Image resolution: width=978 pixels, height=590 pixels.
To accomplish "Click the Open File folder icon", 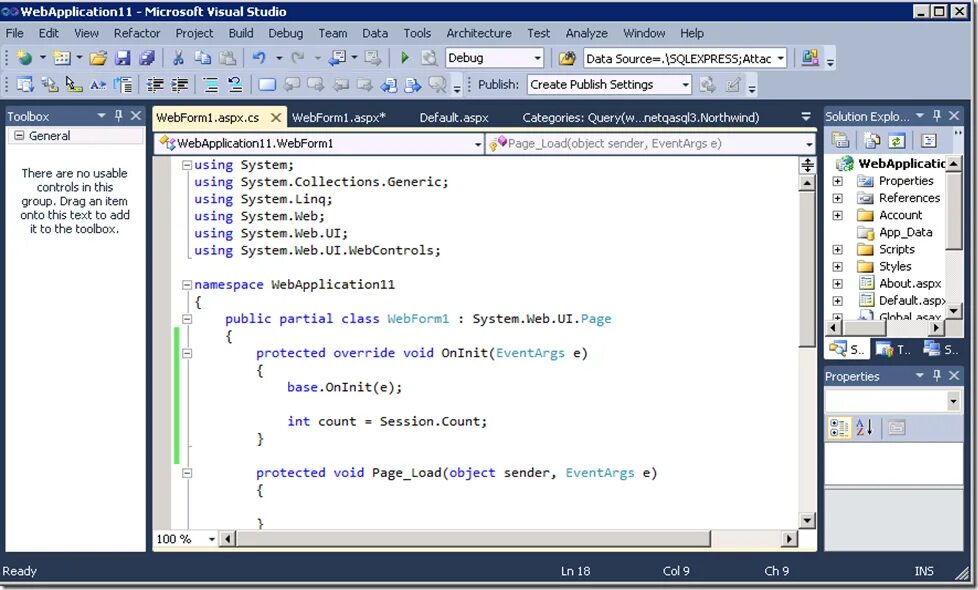I will tap(98, 58).
